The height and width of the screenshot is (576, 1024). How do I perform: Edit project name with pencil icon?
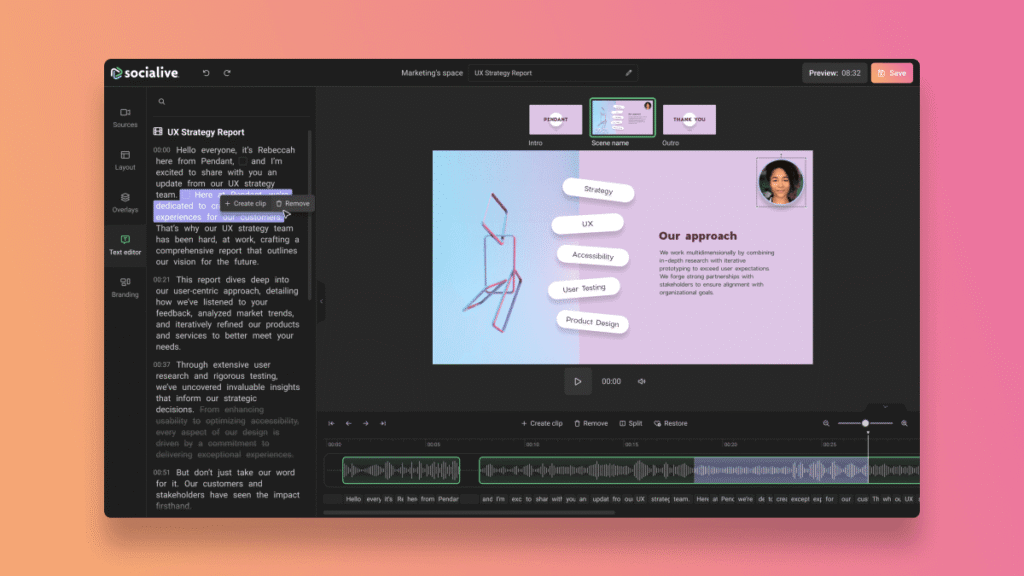click(629, 73)
